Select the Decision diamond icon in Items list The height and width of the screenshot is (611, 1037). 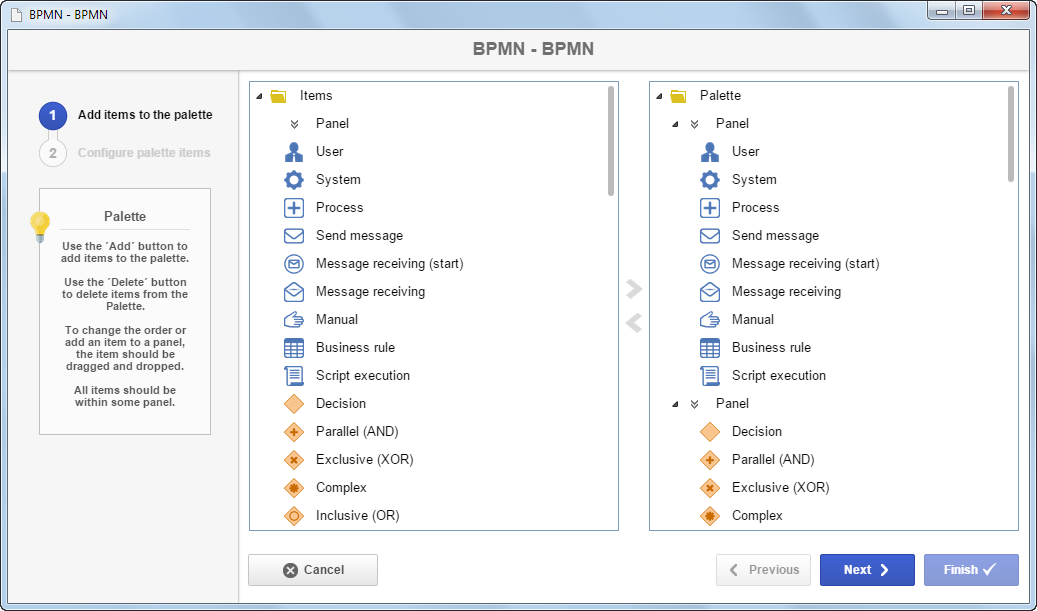point(294,403)
